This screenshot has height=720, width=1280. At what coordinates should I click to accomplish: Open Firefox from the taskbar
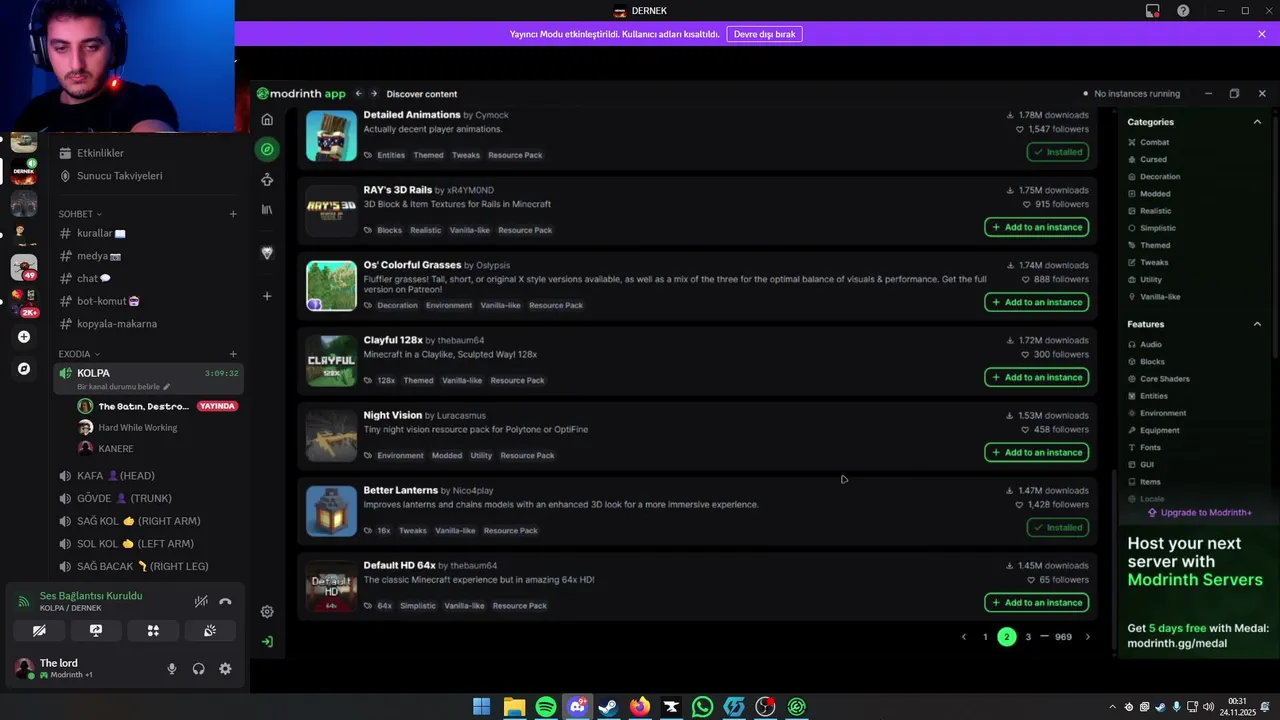tap(640, 707)
